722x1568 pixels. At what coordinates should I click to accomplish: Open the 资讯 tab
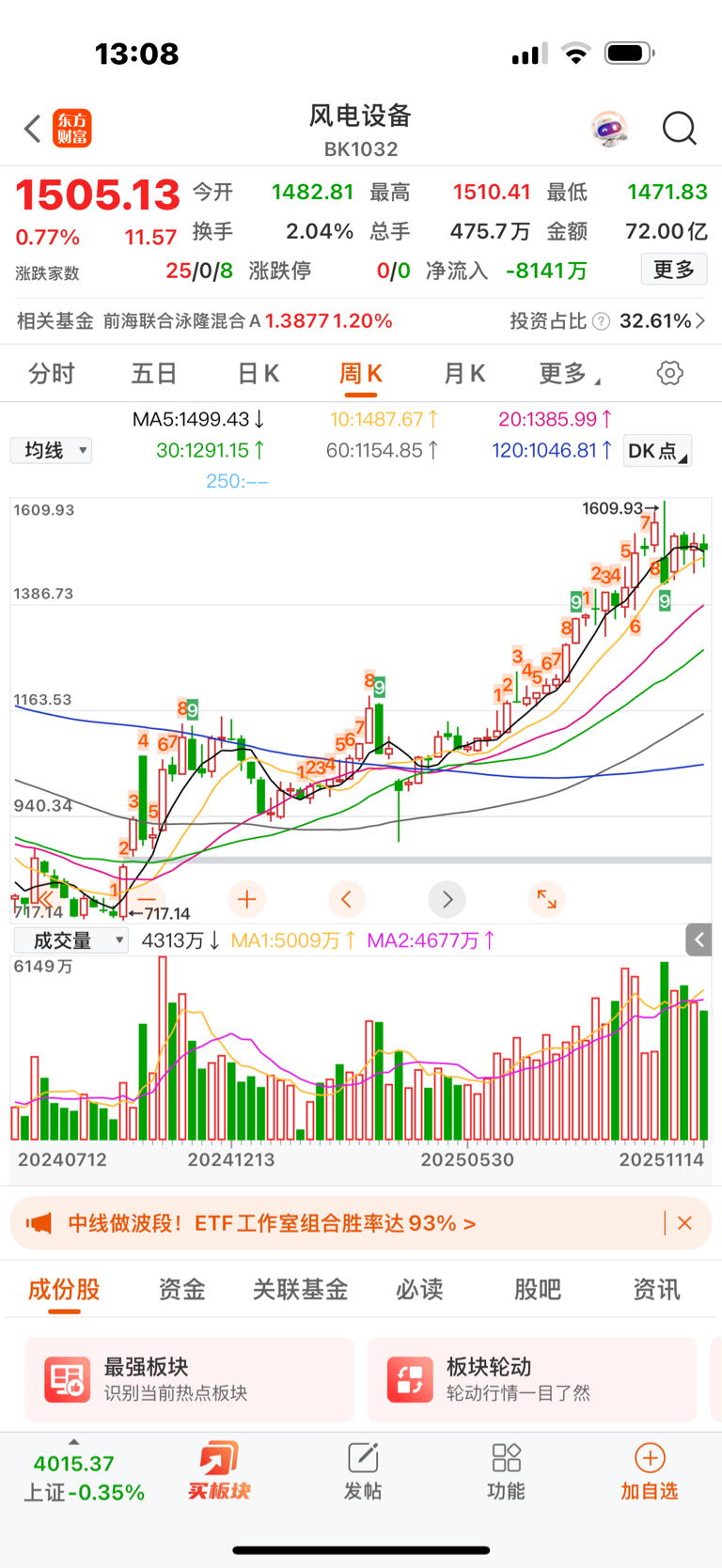click(656, 1290)
